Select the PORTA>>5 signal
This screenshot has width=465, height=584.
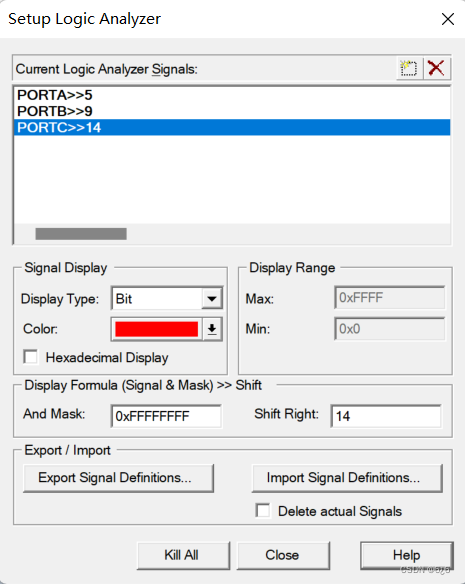(232, 95)
